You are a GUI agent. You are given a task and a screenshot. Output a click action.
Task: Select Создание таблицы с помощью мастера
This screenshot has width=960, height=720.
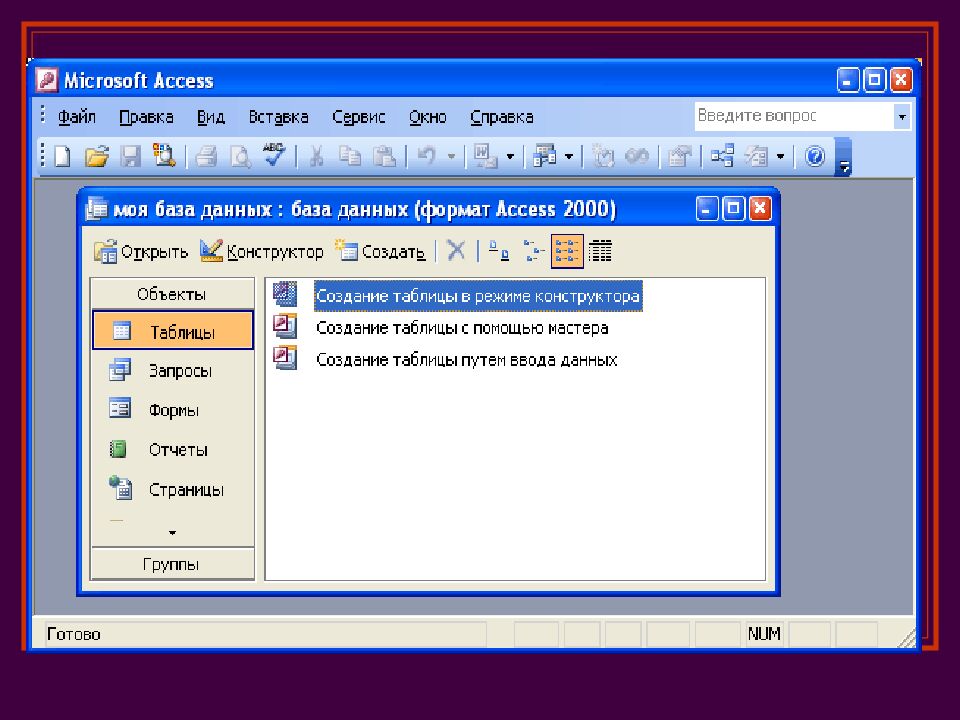point(462,328)
